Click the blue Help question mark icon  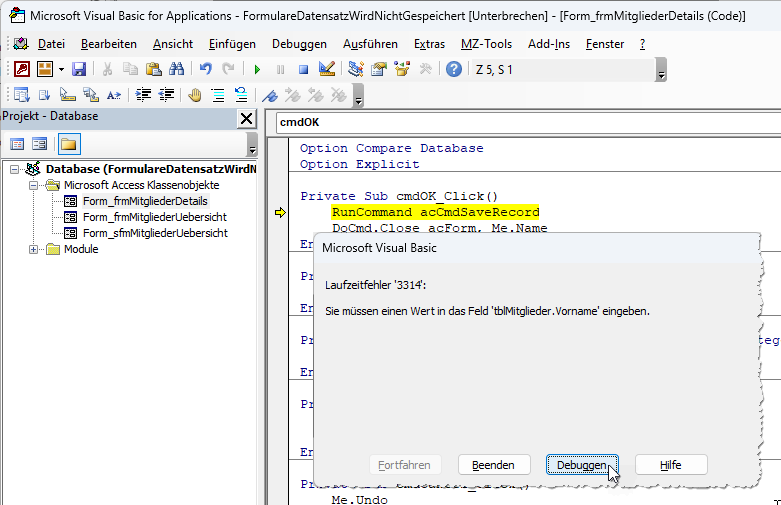point(454,69)
